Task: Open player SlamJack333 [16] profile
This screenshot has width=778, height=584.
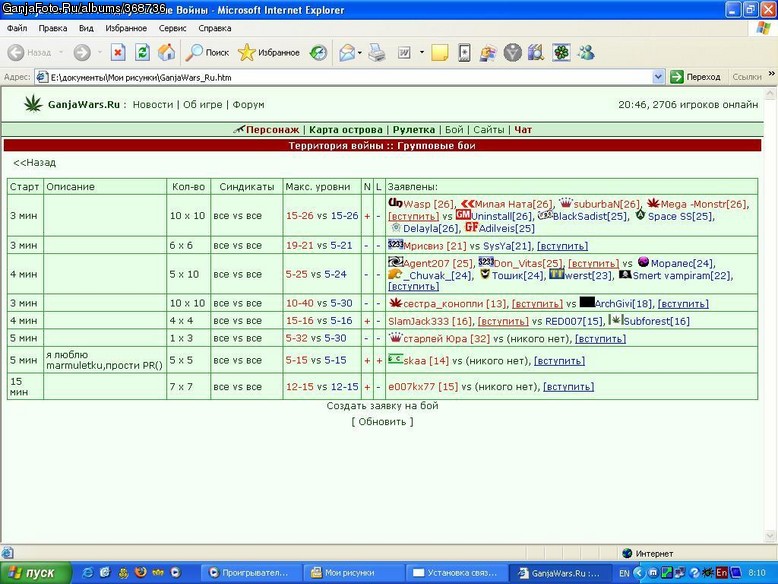Action: 430,321
